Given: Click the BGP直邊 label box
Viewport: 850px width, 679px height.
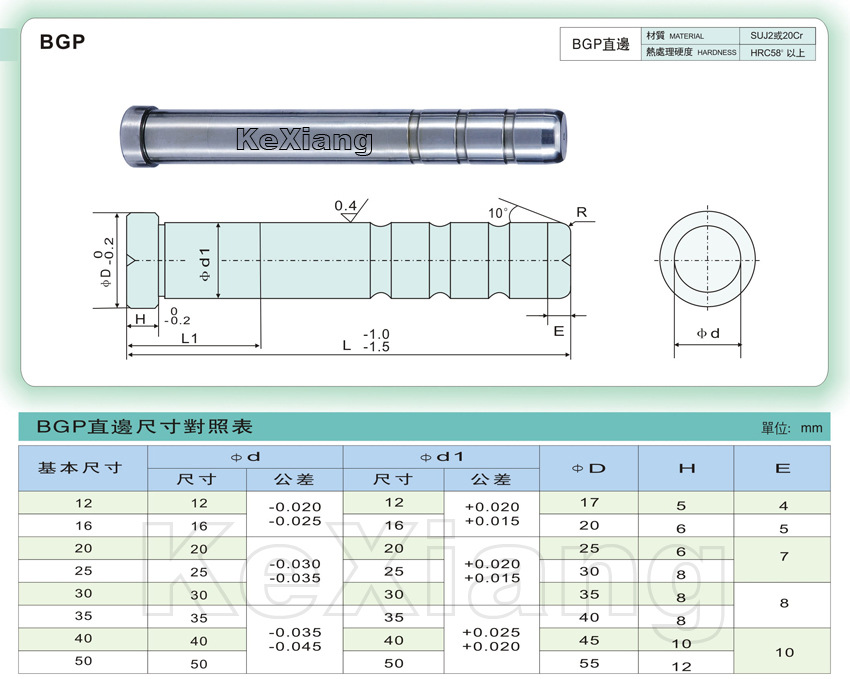Looking at the screenshot, I should pyautogui.click(x=601, y=44).
